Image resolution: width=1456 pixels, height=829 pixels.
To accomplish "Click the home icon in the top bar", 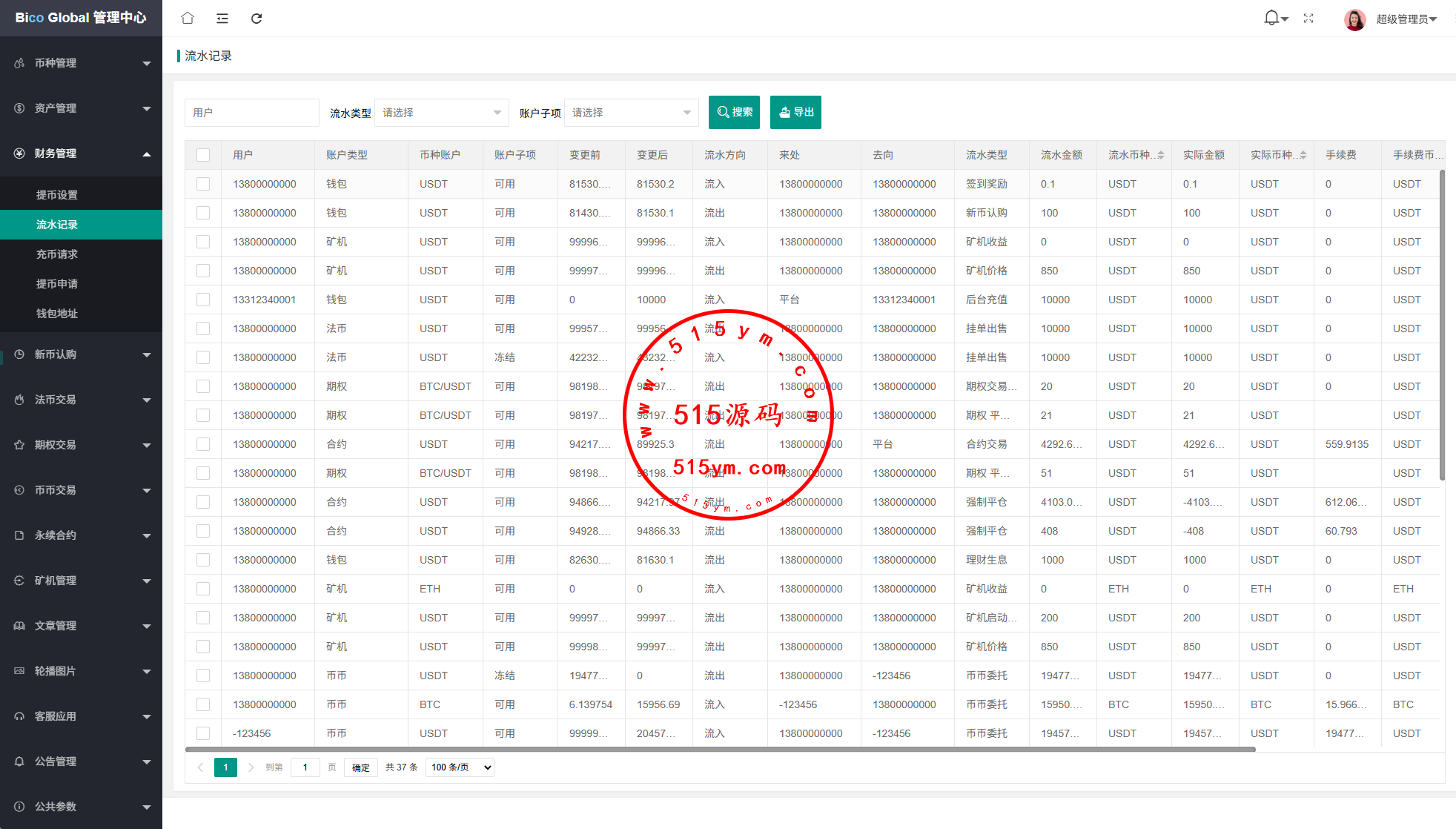I will (188, 19).
